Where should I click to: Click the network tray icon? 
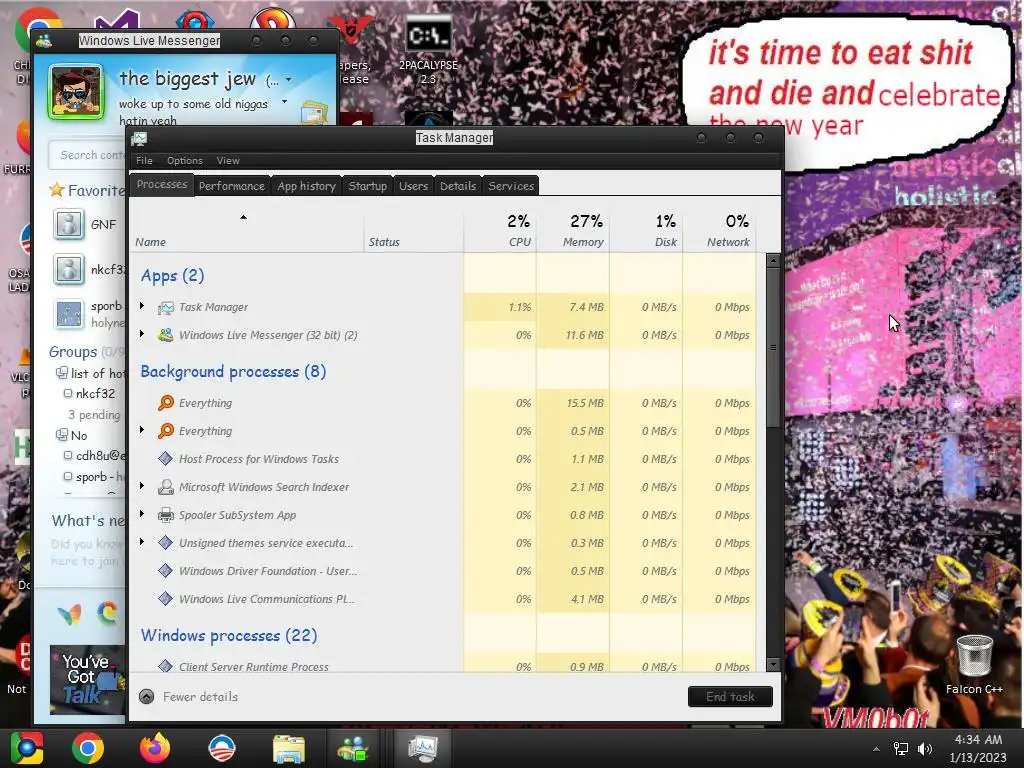[901, 748]
